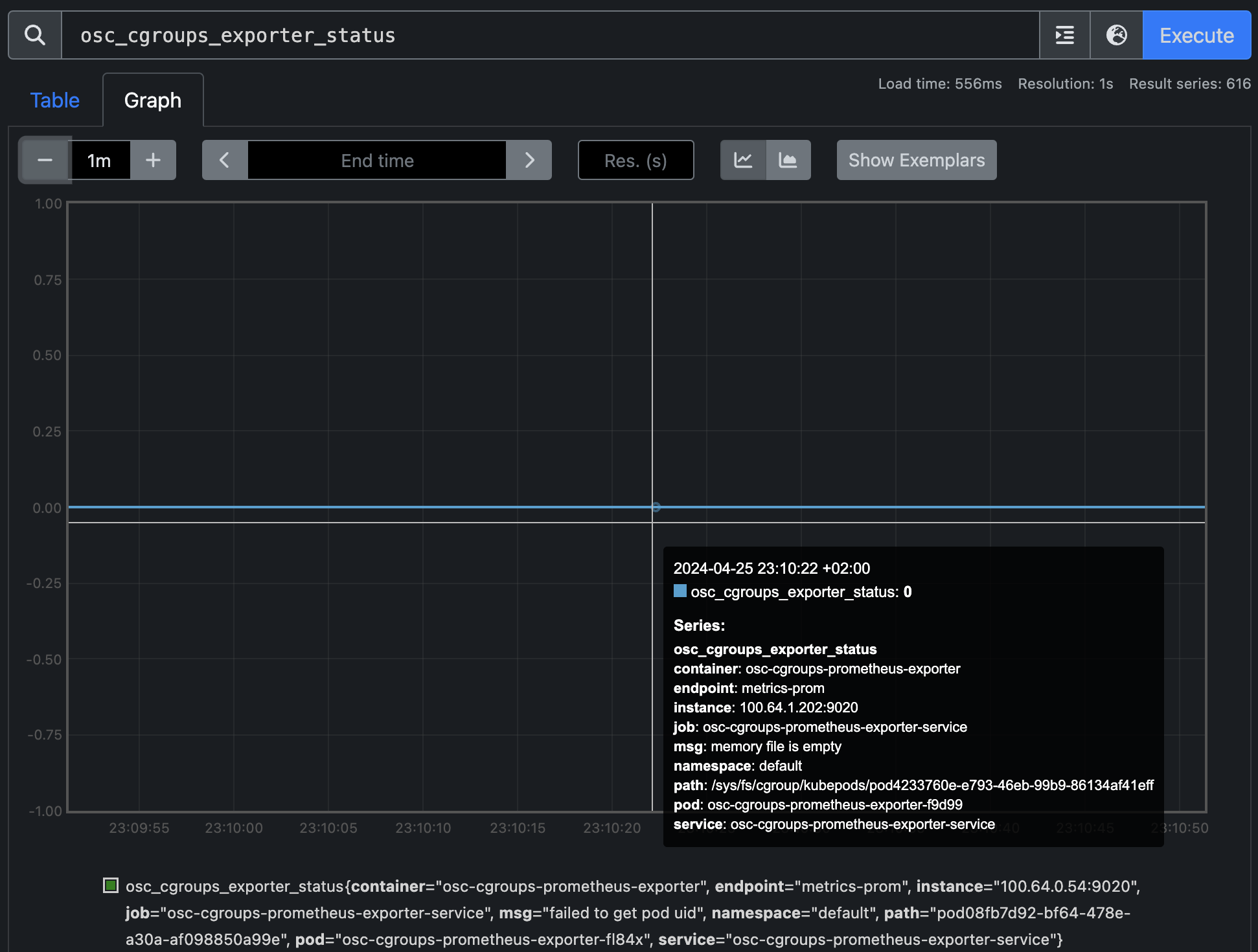This screenshot has width=1258, height=952.
Task: Open the Table tab
Action: point(54,100)
